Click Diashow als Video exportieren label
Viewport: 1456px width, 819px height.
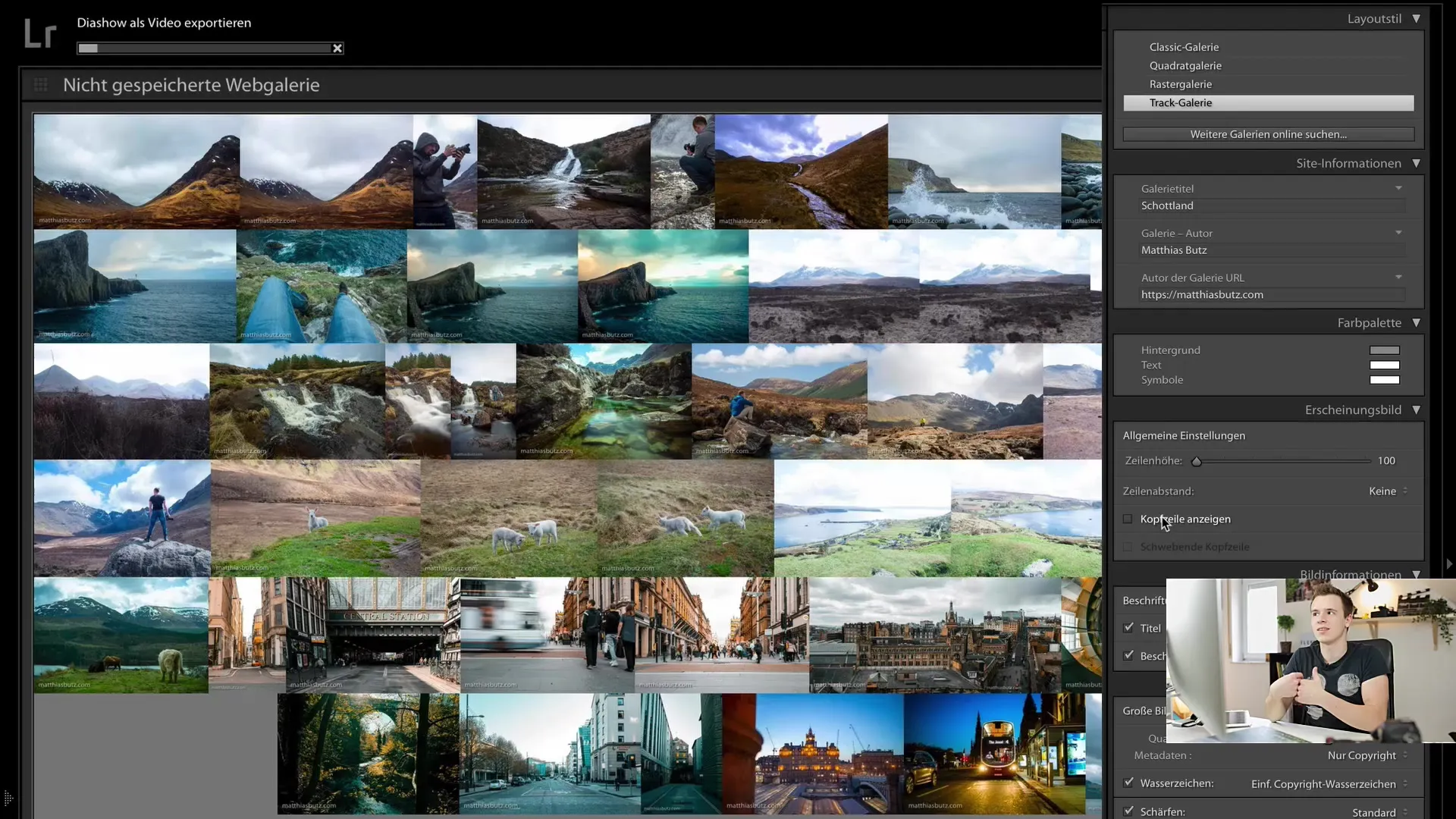pyautogui.click(x=164, y=23)
